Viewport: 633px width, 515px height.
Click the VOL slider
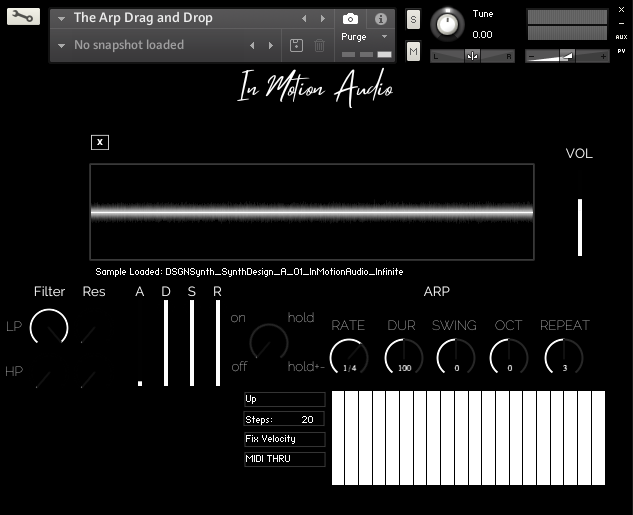click(x=580, y=227)
